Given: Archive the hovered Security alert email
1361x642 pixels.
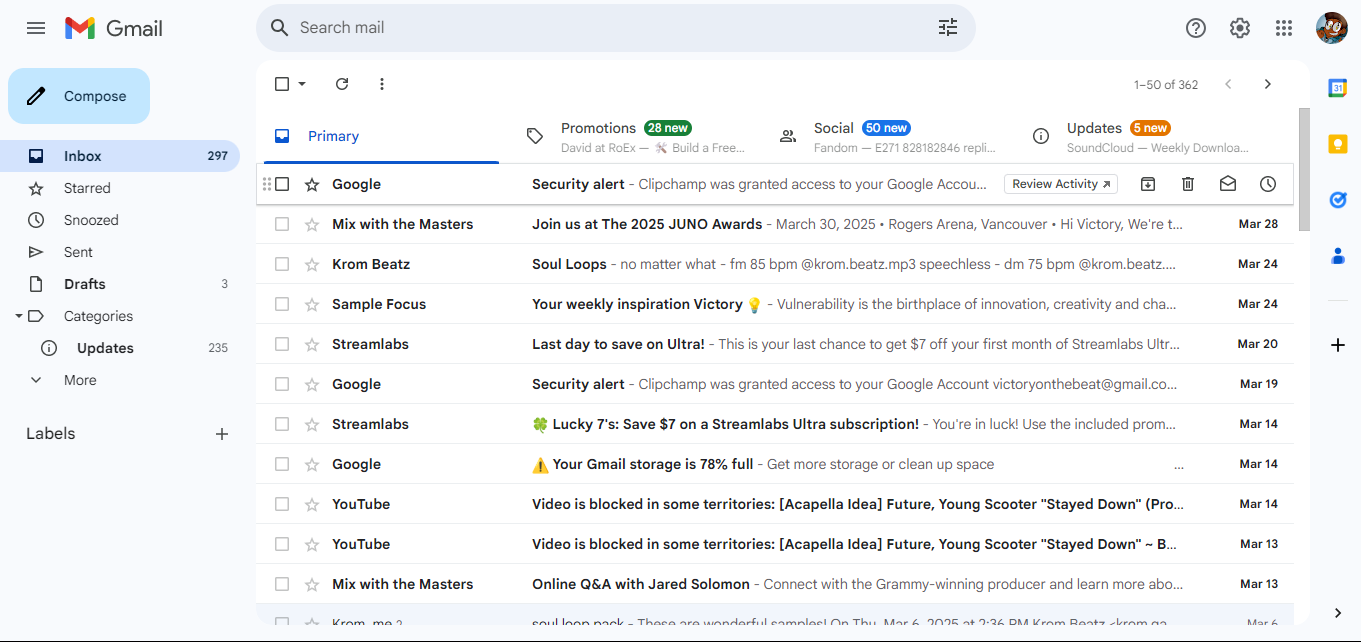Looking at the screenshot, I should coord(1148,184).
